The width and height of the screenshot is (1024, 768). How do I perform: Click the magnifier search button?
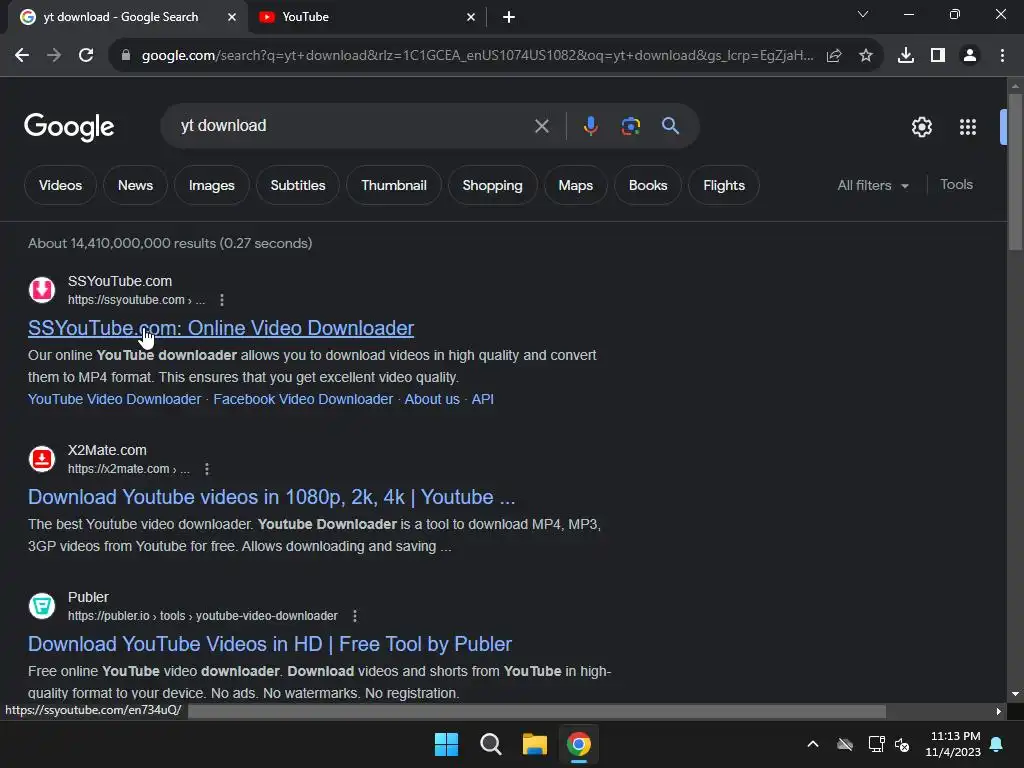click(x=671, y=125)
